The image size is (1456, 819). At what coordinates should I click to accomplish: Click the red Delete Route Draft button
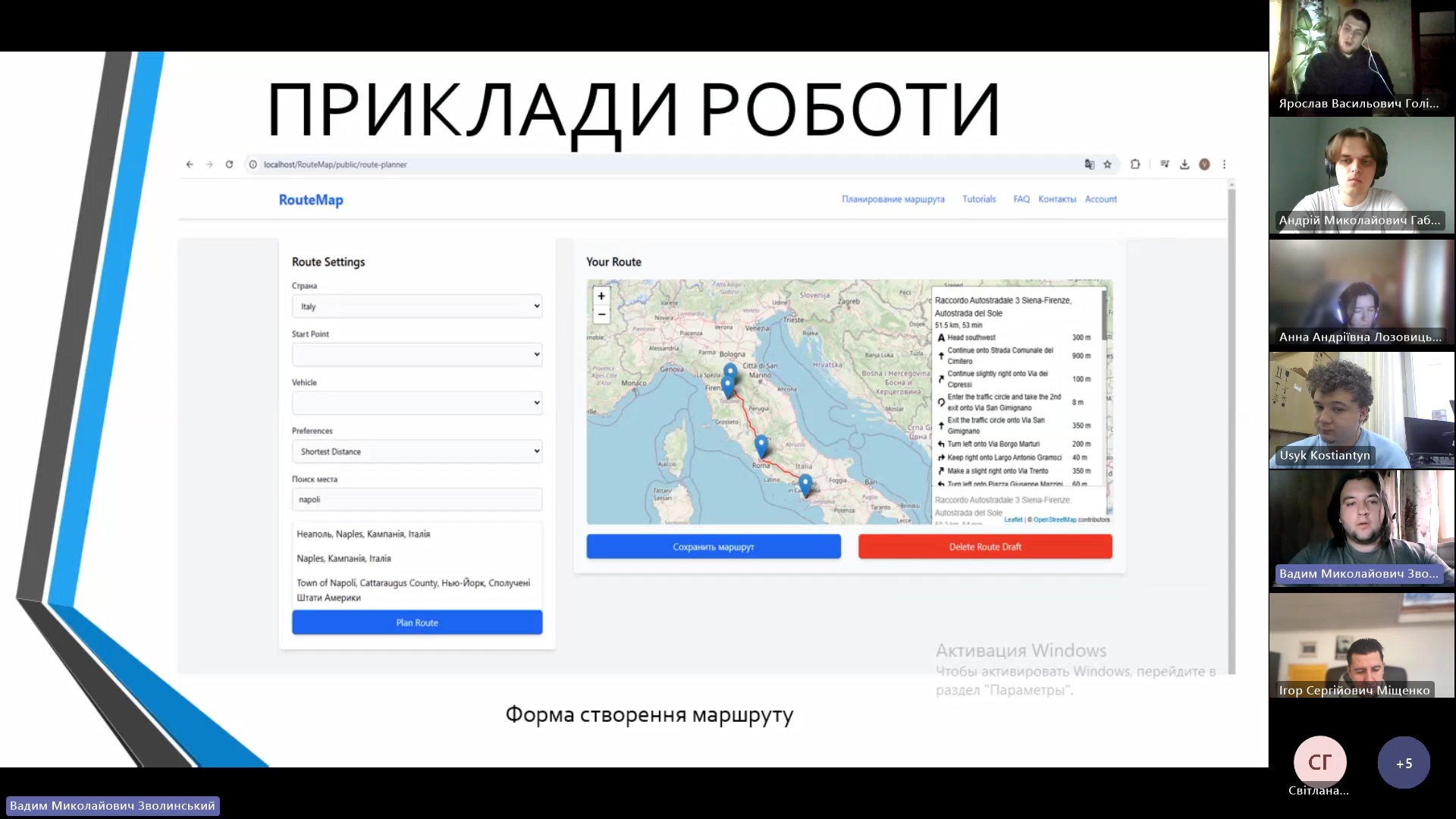tap(985, 547)
